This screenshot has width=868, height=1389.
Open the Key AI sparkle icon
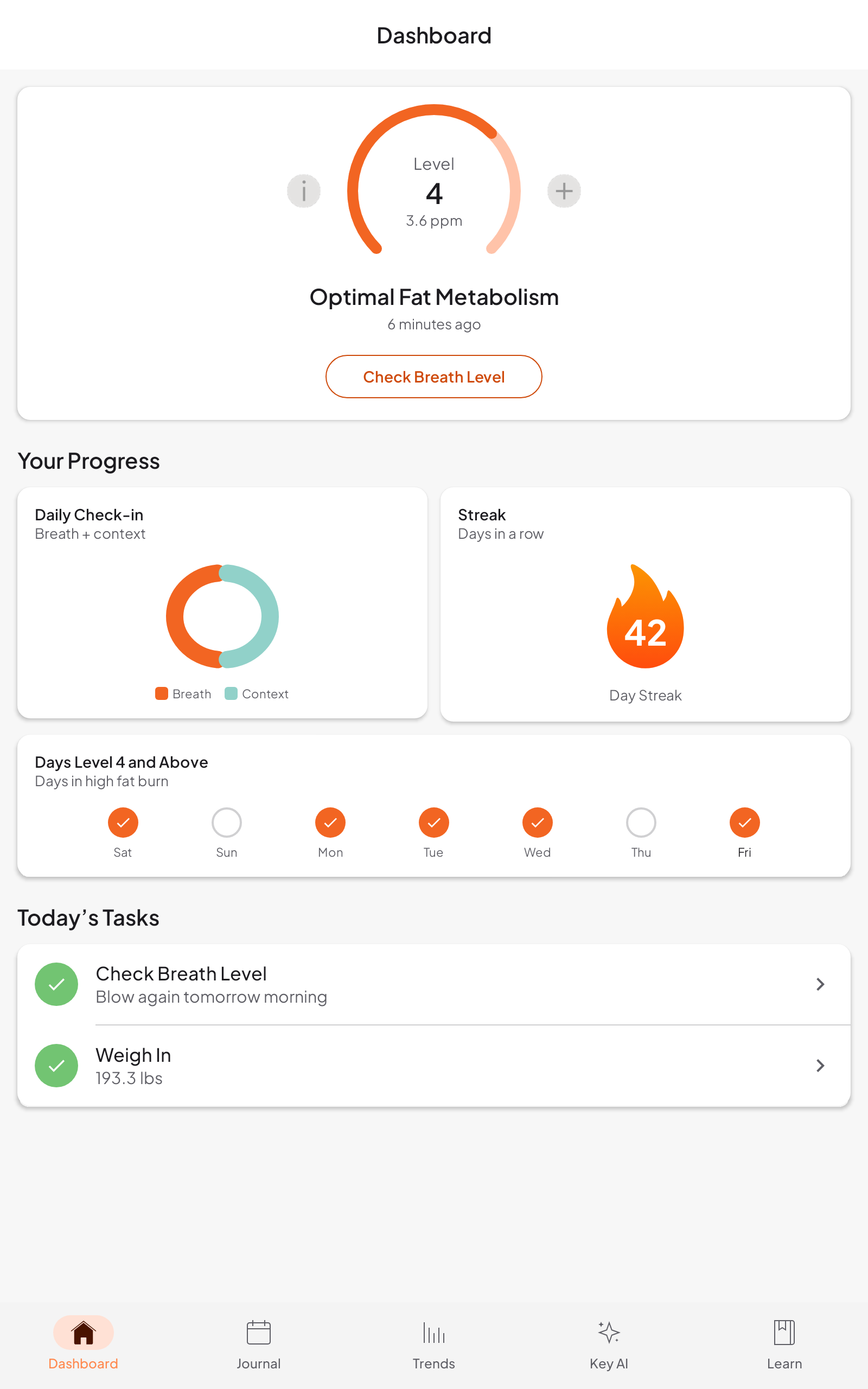pos(609,1332)
